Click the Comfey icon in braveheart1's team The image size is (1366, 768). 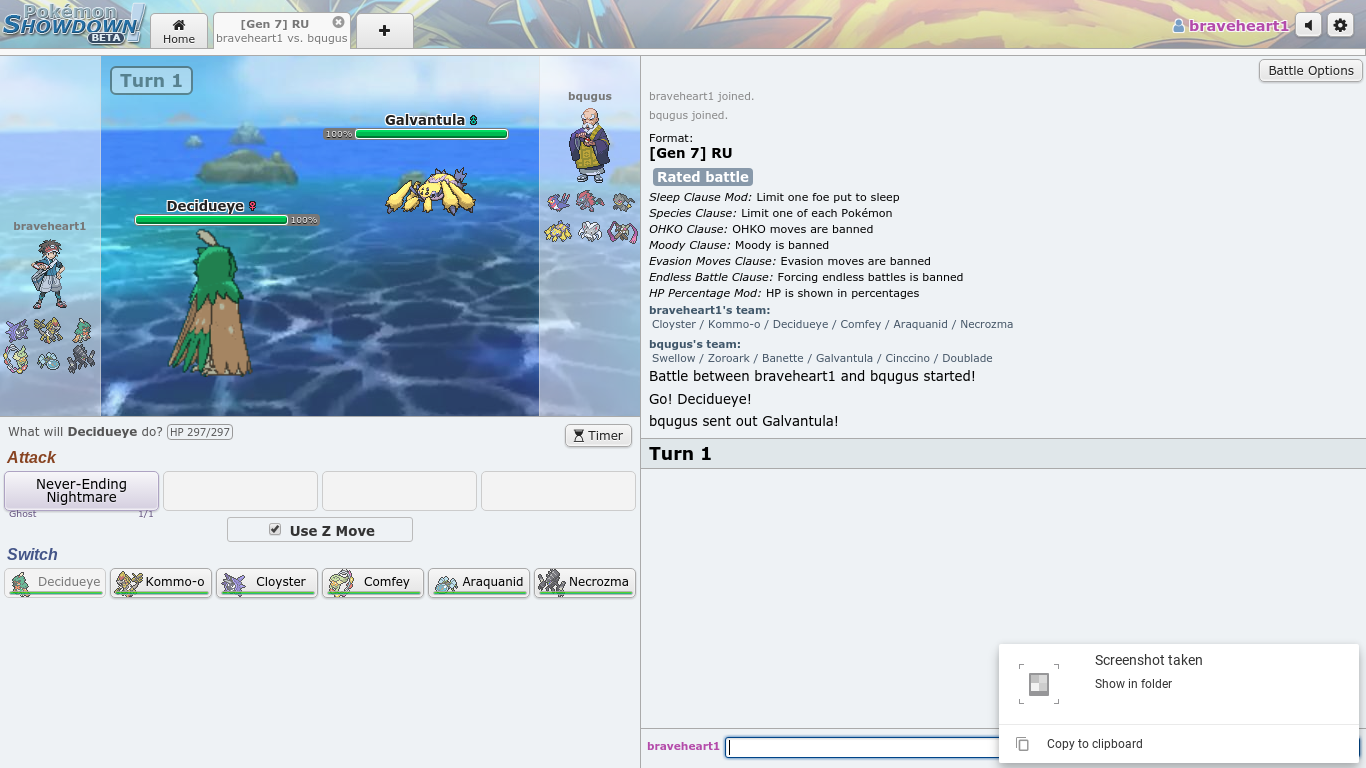pos(17,359)
